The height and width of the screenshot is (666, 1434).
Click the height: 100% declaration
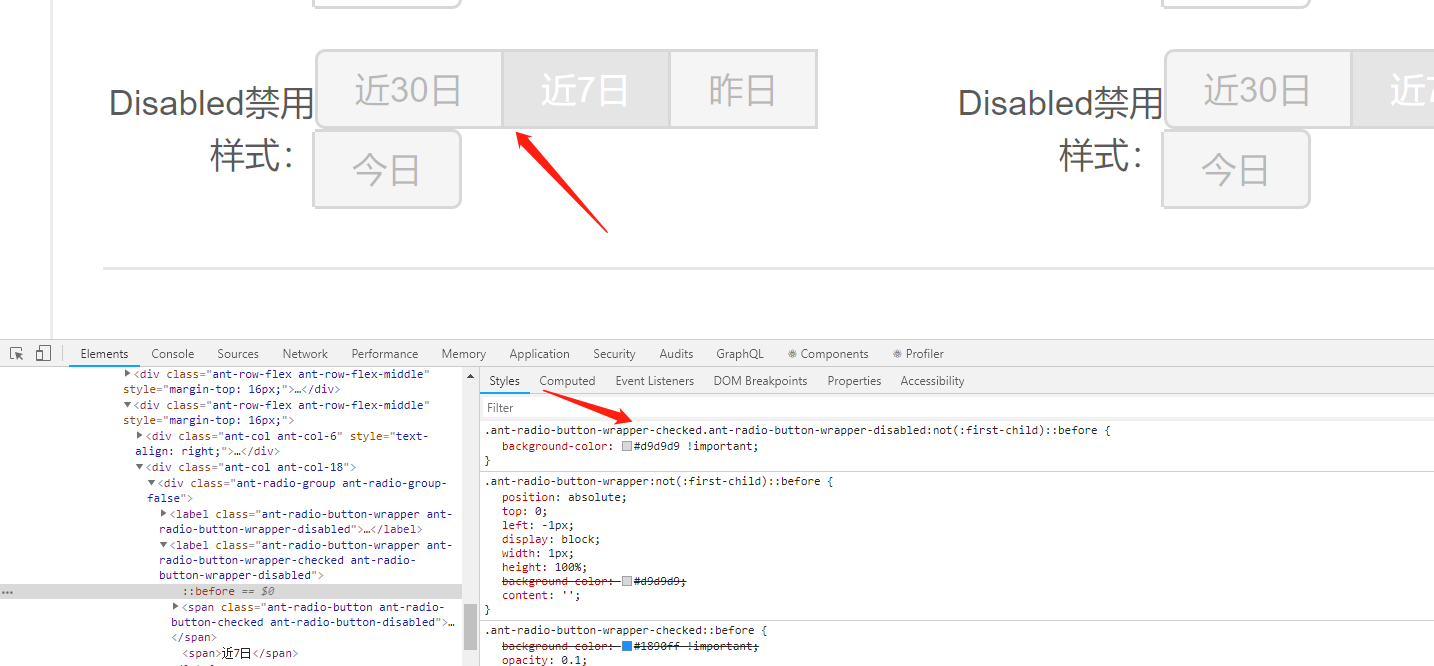[544, 567]
